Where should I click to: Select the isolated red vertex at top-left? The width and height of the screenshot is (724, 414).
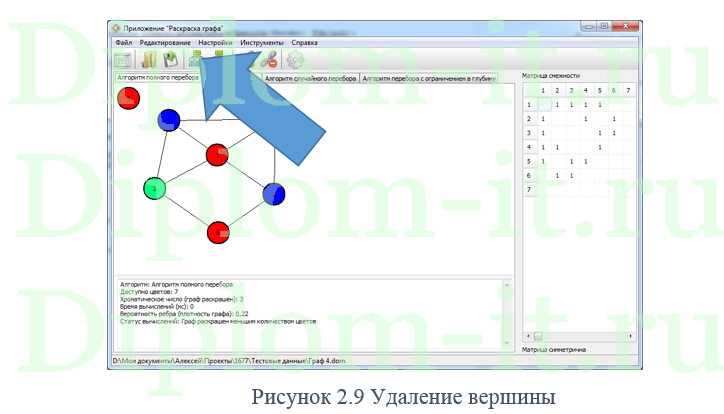tap(129, 98)
